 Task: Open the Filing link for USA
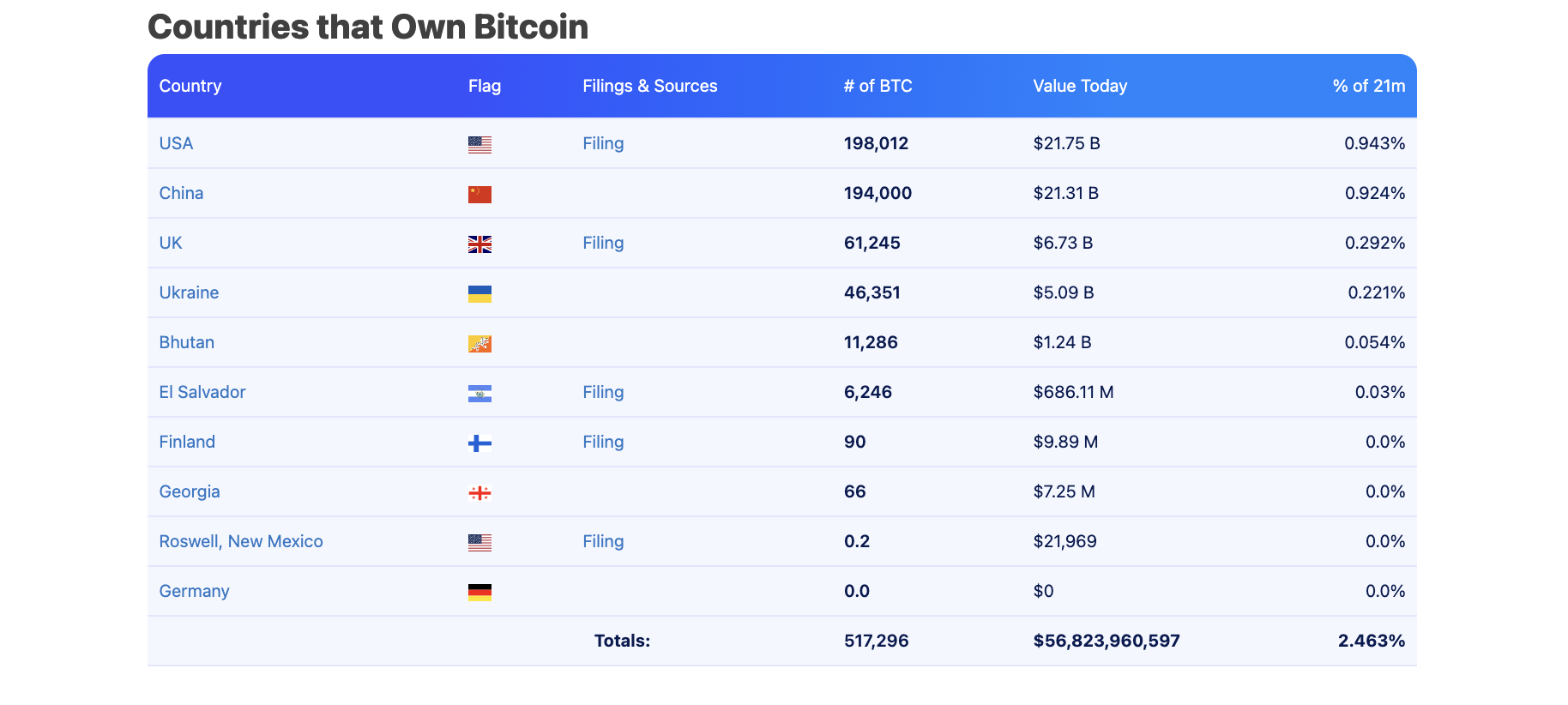tap(603, 143)
